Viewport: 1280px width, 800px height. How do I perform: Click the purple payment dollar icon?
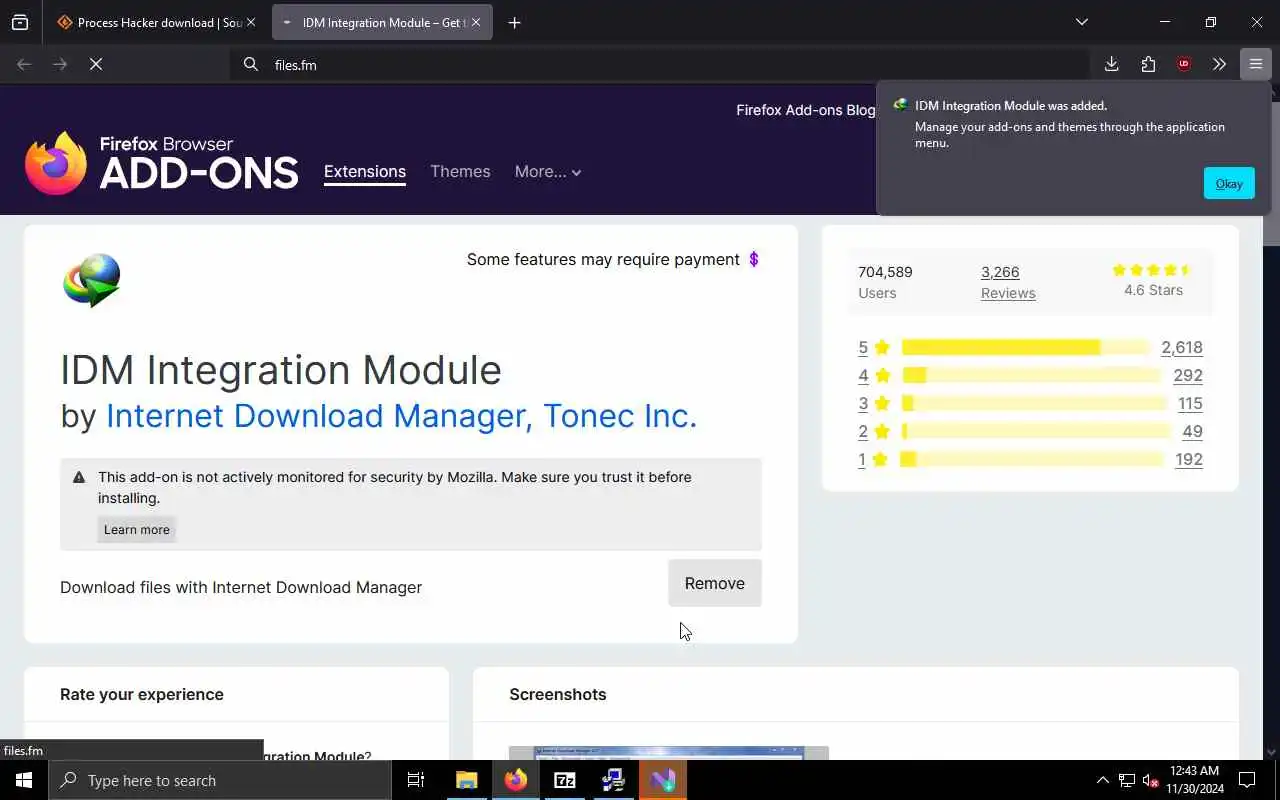[754, 259]
